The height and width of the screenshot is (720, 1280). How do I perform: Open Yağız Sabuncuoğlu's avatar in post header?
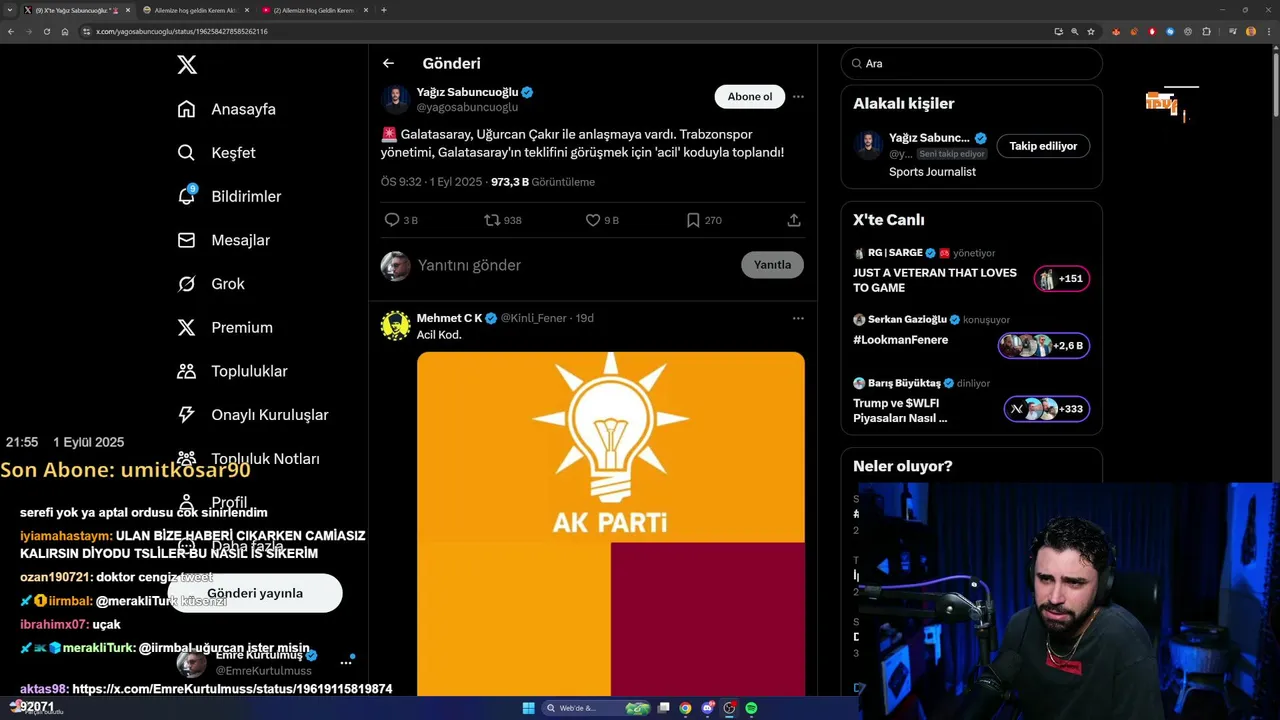(396, 100)
